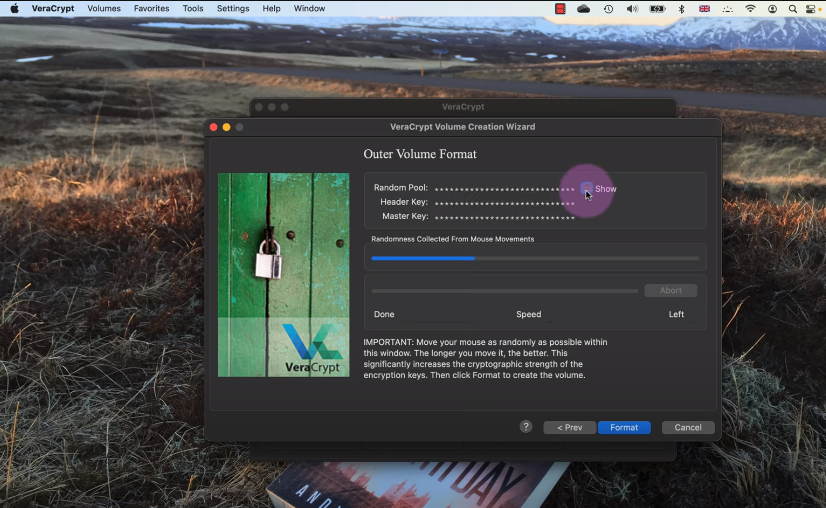
Task: Open the Help menu
Action: 271,8
